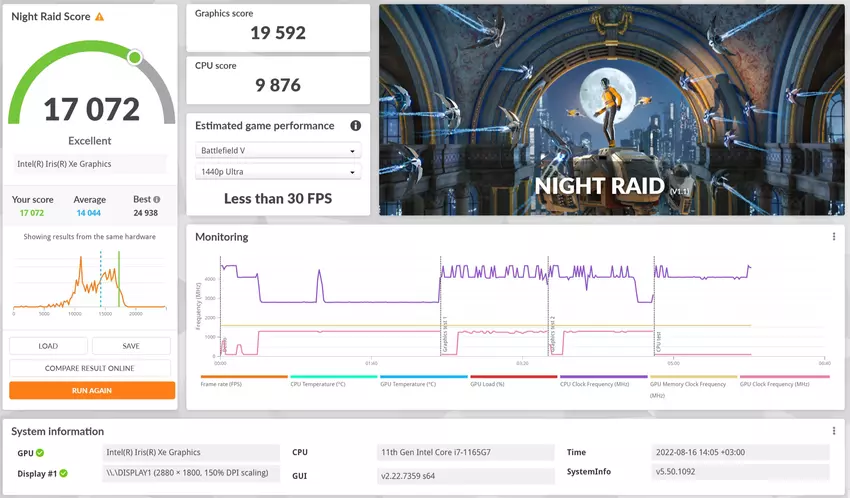Screen dimensions: 850x498
Task: Click the info icon next to Best score
Action: (156, 200)
